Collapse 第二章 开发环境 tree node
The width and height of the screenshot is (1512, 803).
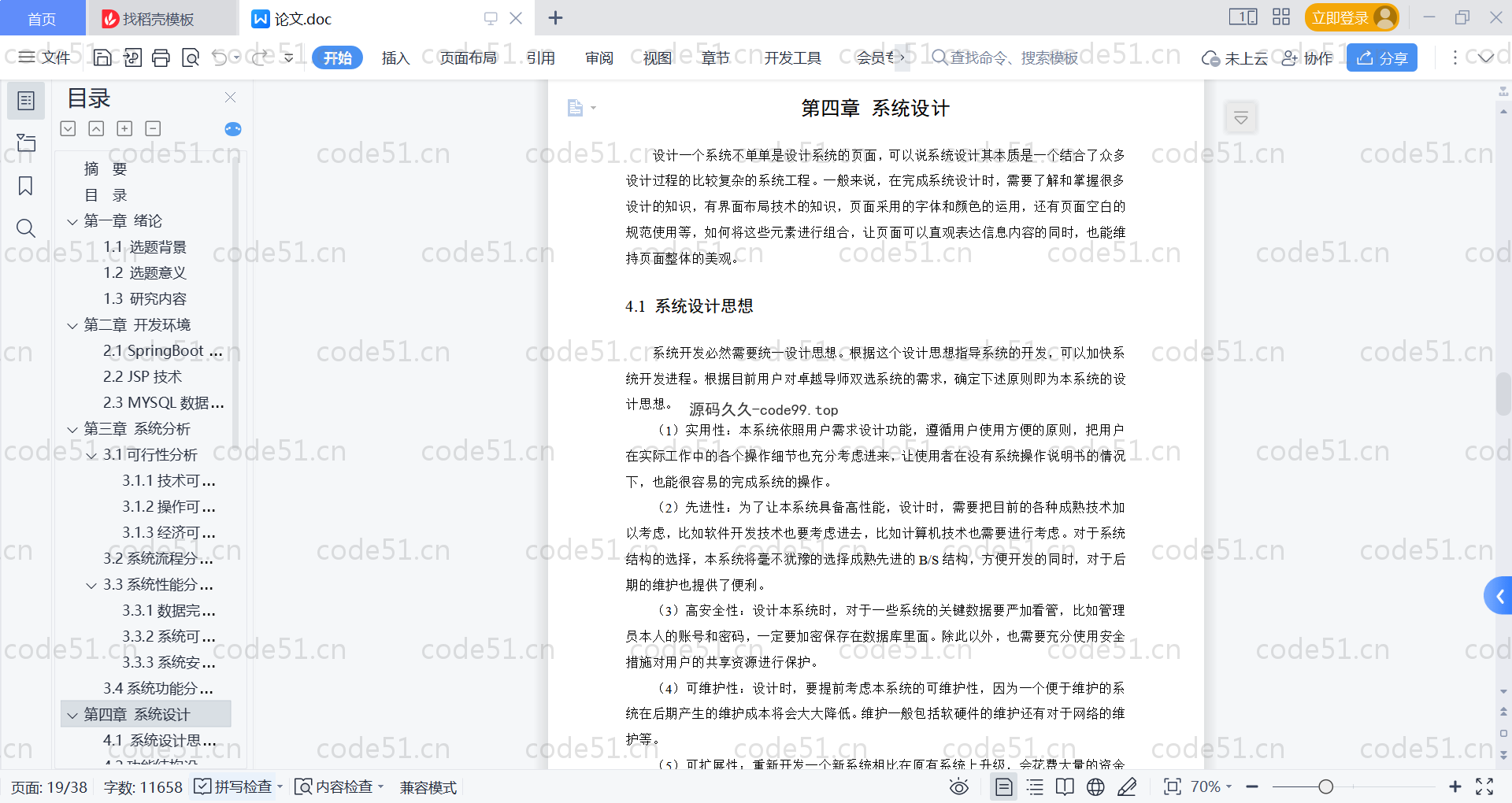[72, 325]
